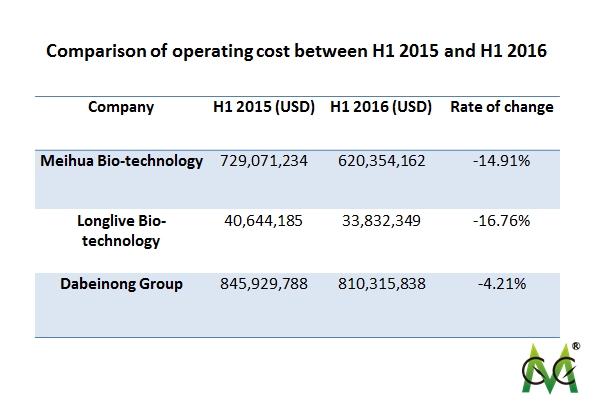Image resolution: width=594 pixels, height=409 pixels.
Task: Select the 'H1 2015 (USD)' column header
Action: click(264, 107)
